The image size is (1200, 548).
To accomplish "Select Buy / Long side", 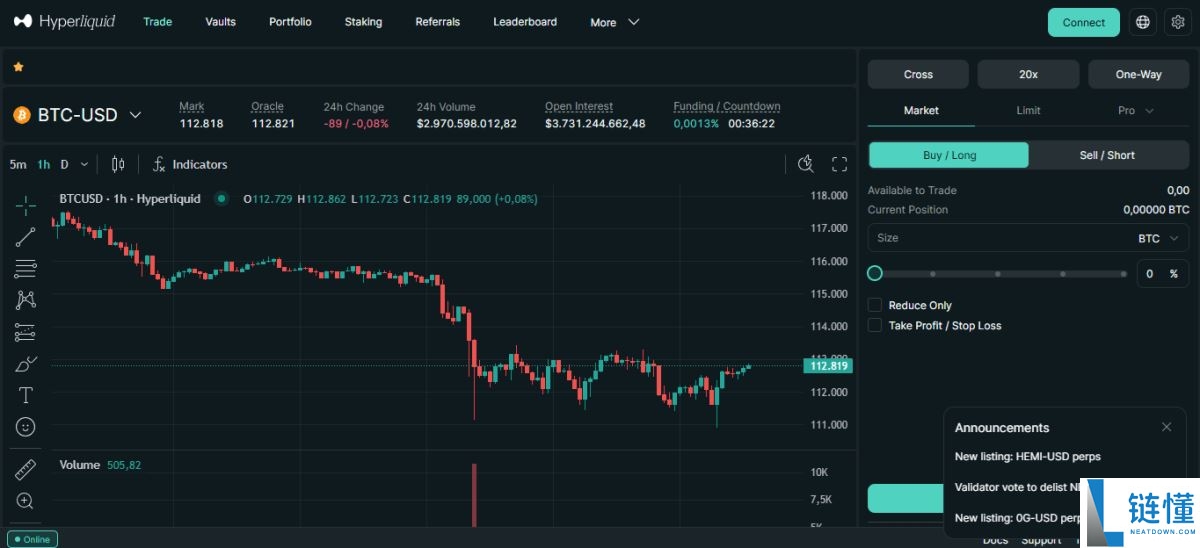I will tap(948, 155).
